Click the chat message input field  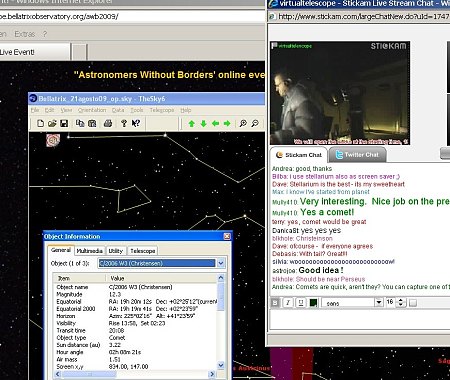click(360, 319)
